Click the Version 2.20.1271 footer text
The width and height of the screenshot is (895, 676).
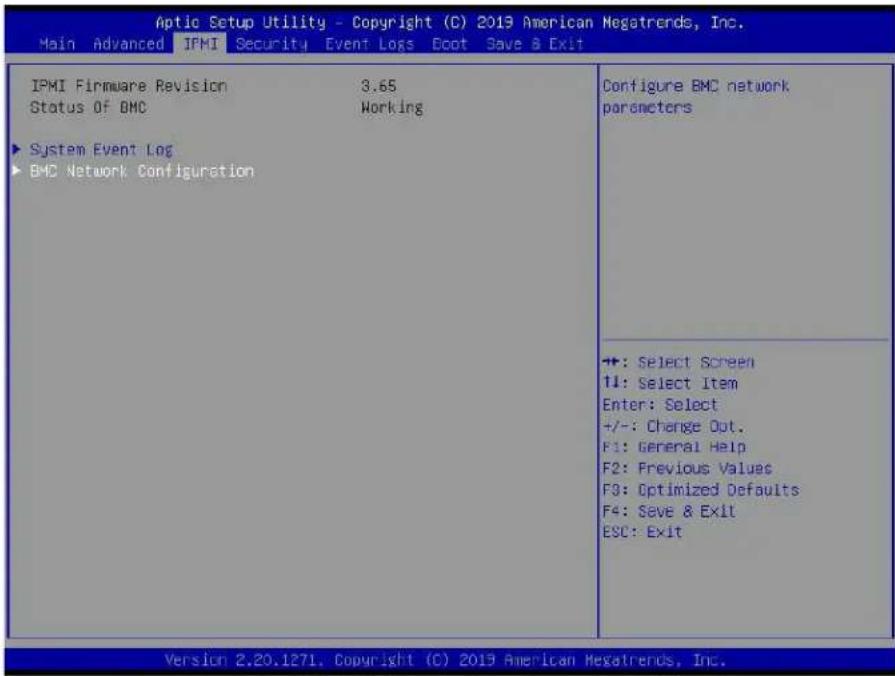tap(445, 661)
